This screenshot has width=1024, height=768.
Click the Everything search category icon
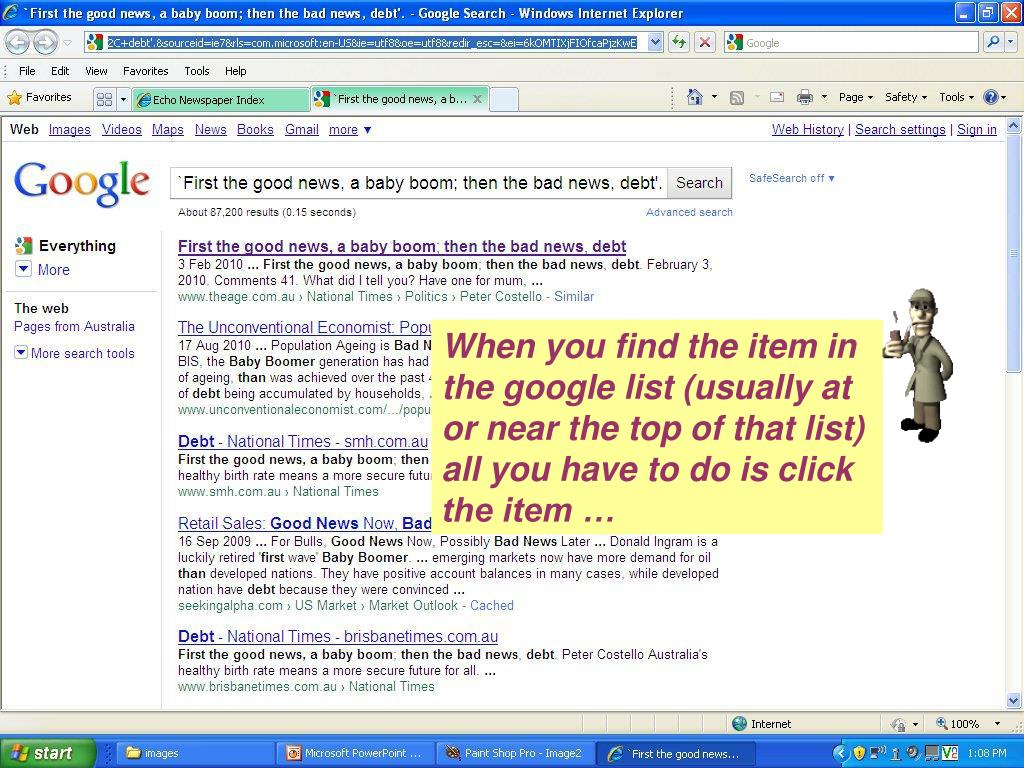coord(24,246)
